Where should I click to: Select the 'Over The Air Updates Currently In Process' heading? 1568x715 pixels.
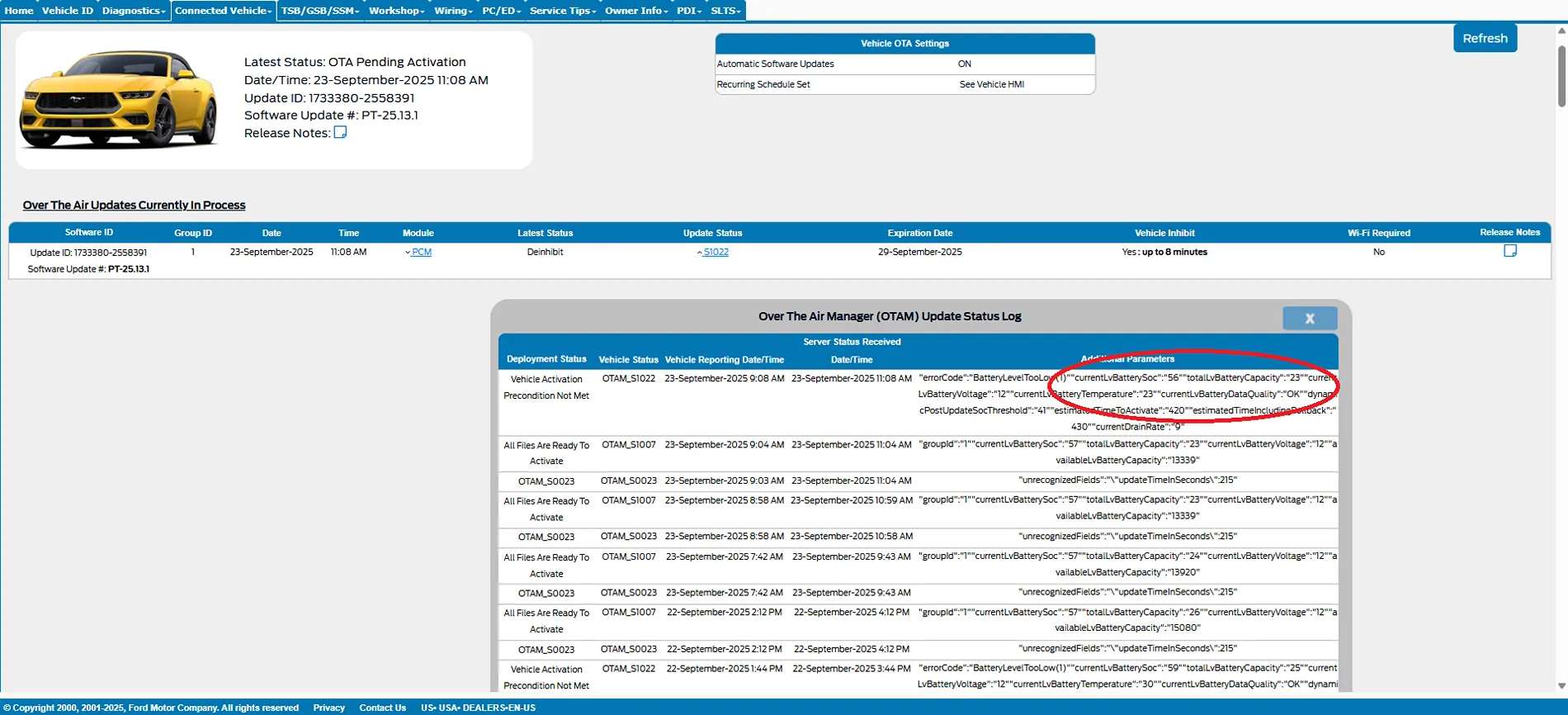tap(134, 205)
